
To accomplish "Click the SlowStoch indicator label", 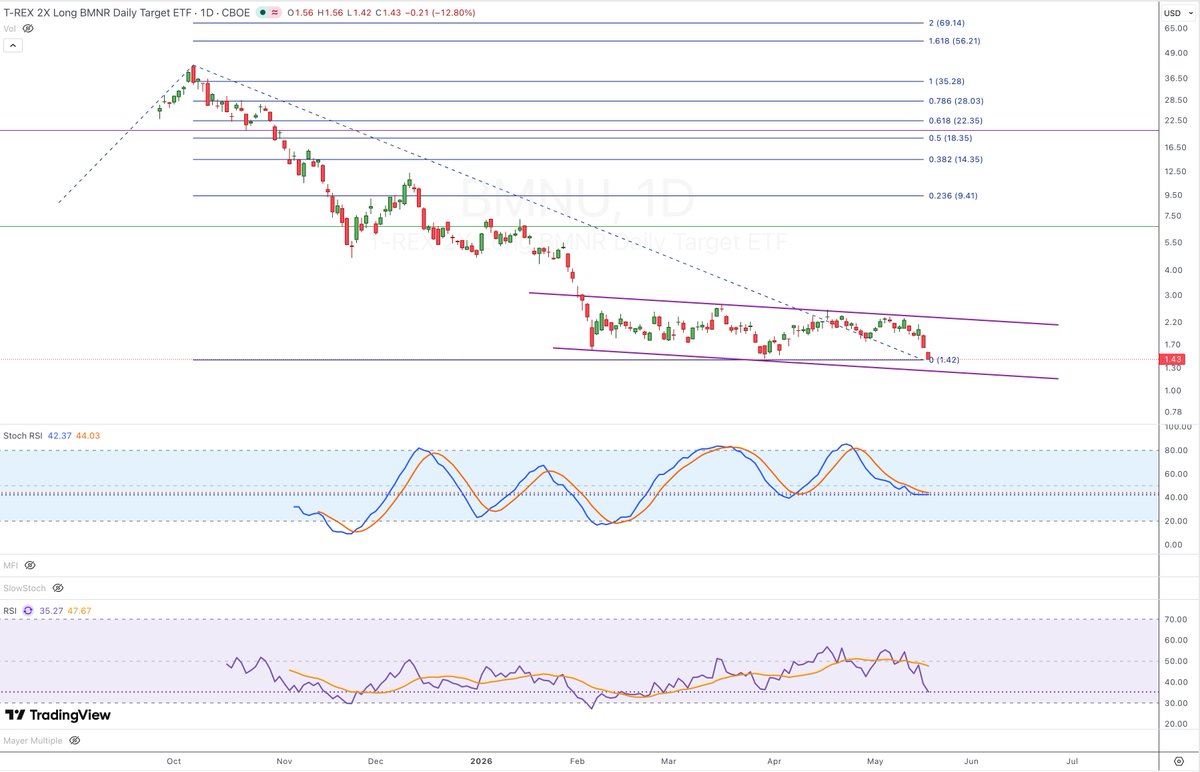I will [26, 588].
